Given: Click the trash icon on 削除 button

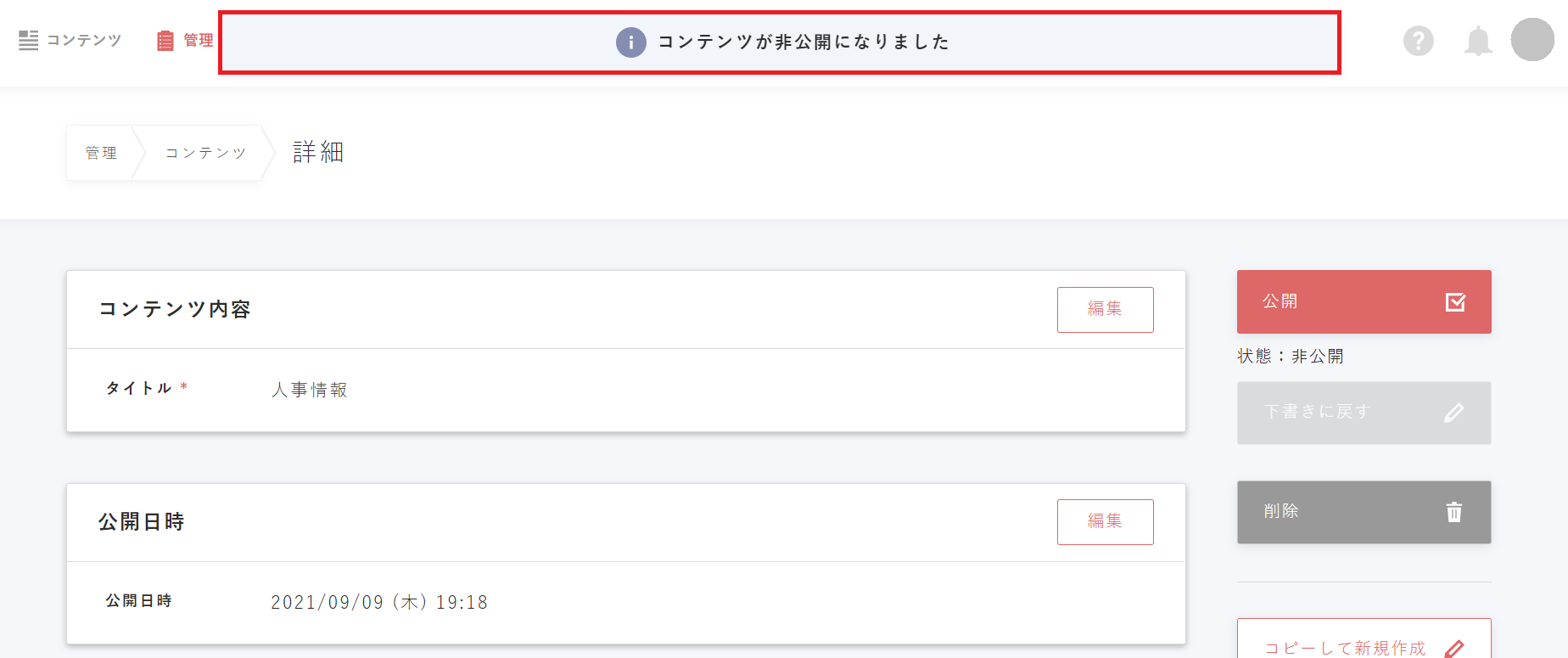Looking at the screenshot, I should click(x=1454, y=512).
